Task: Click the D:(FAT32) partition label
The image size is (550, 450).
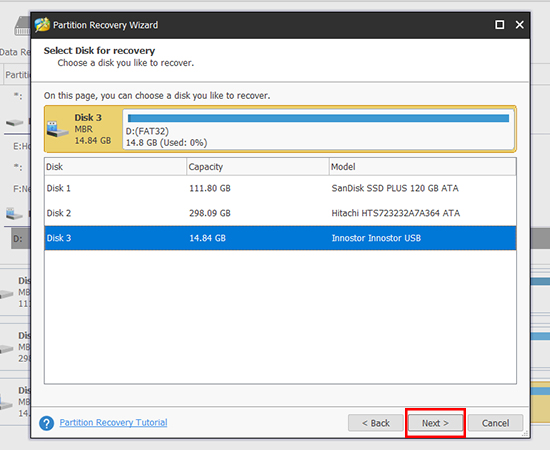Action: point(147,131)
